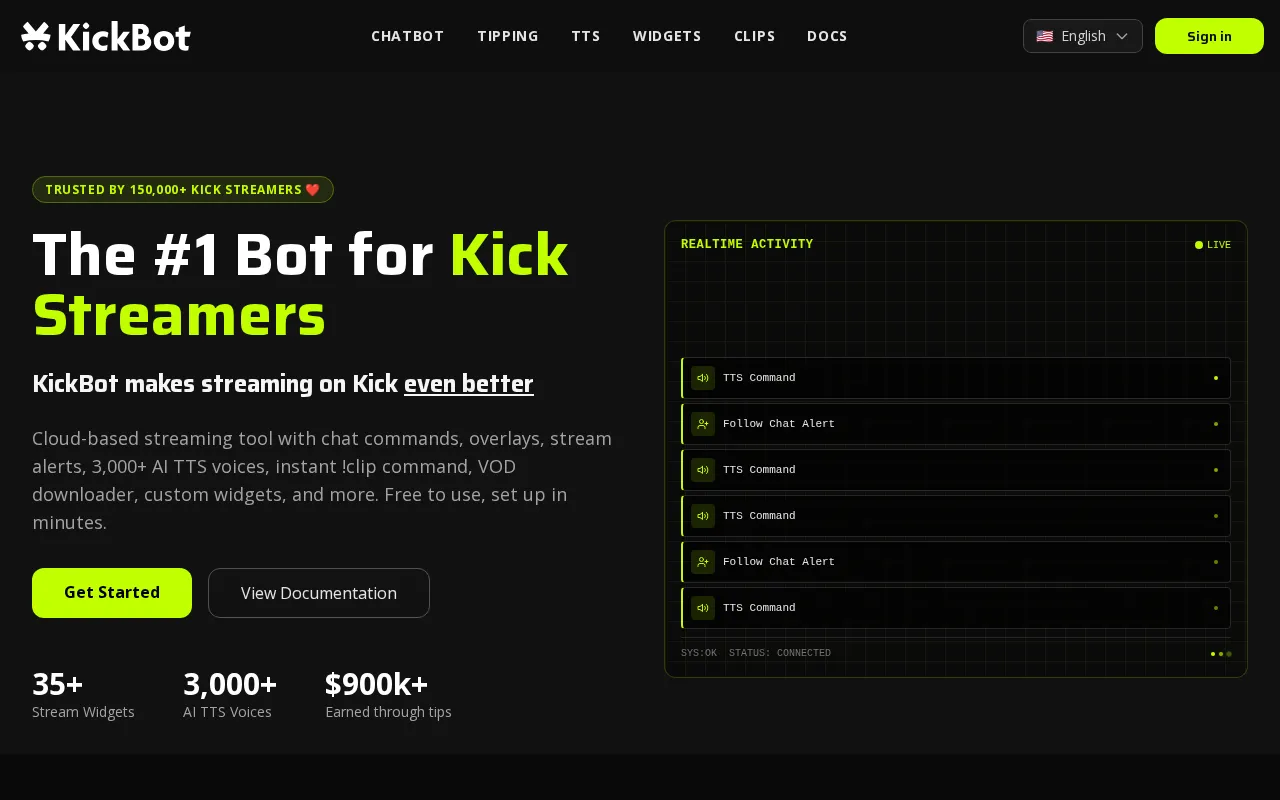Click the Sign in button
Screen dimensions: 1280x800
coord(1209,36)
